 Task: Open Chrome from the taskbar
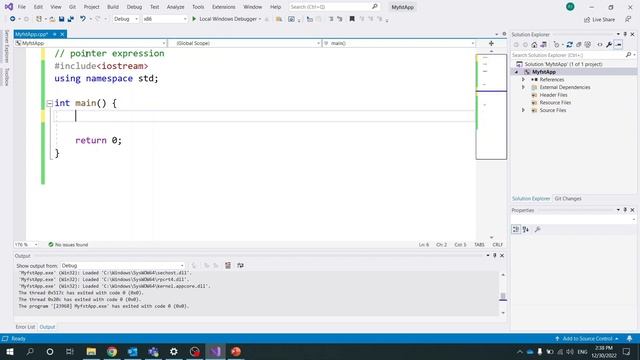(112, 351)
